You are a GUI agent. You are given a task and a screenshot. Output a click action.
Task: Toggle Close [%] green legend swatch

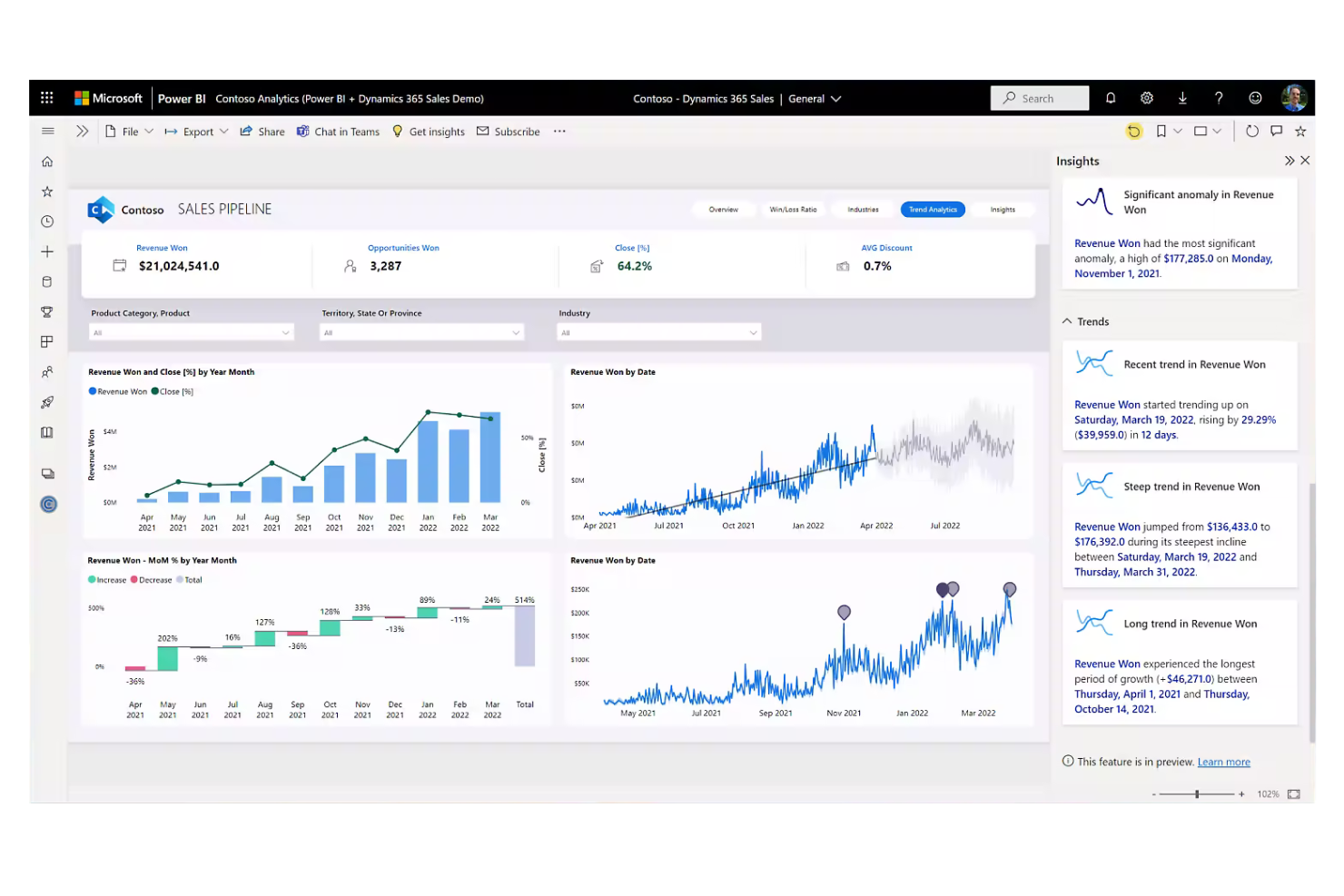(155, 391)
